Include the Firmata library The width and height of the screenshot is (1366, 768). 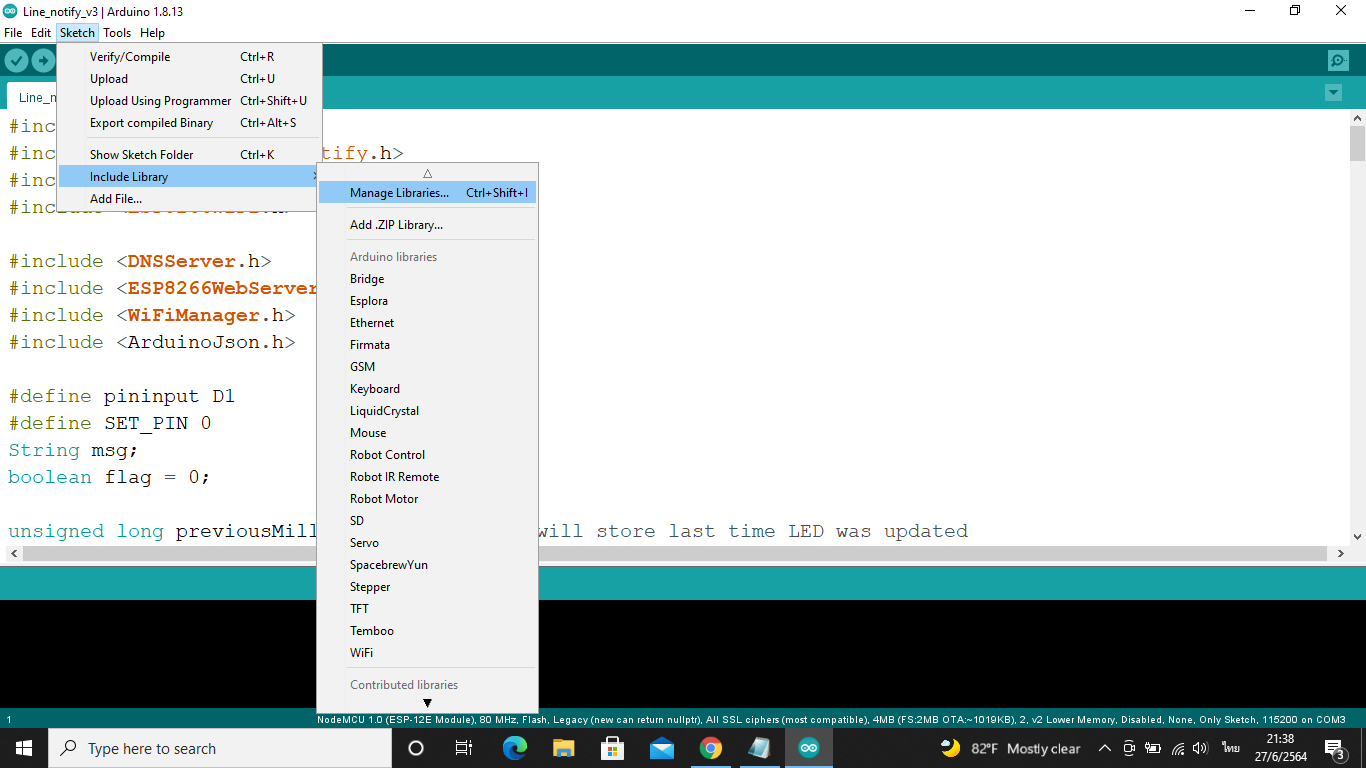(427, 345)
